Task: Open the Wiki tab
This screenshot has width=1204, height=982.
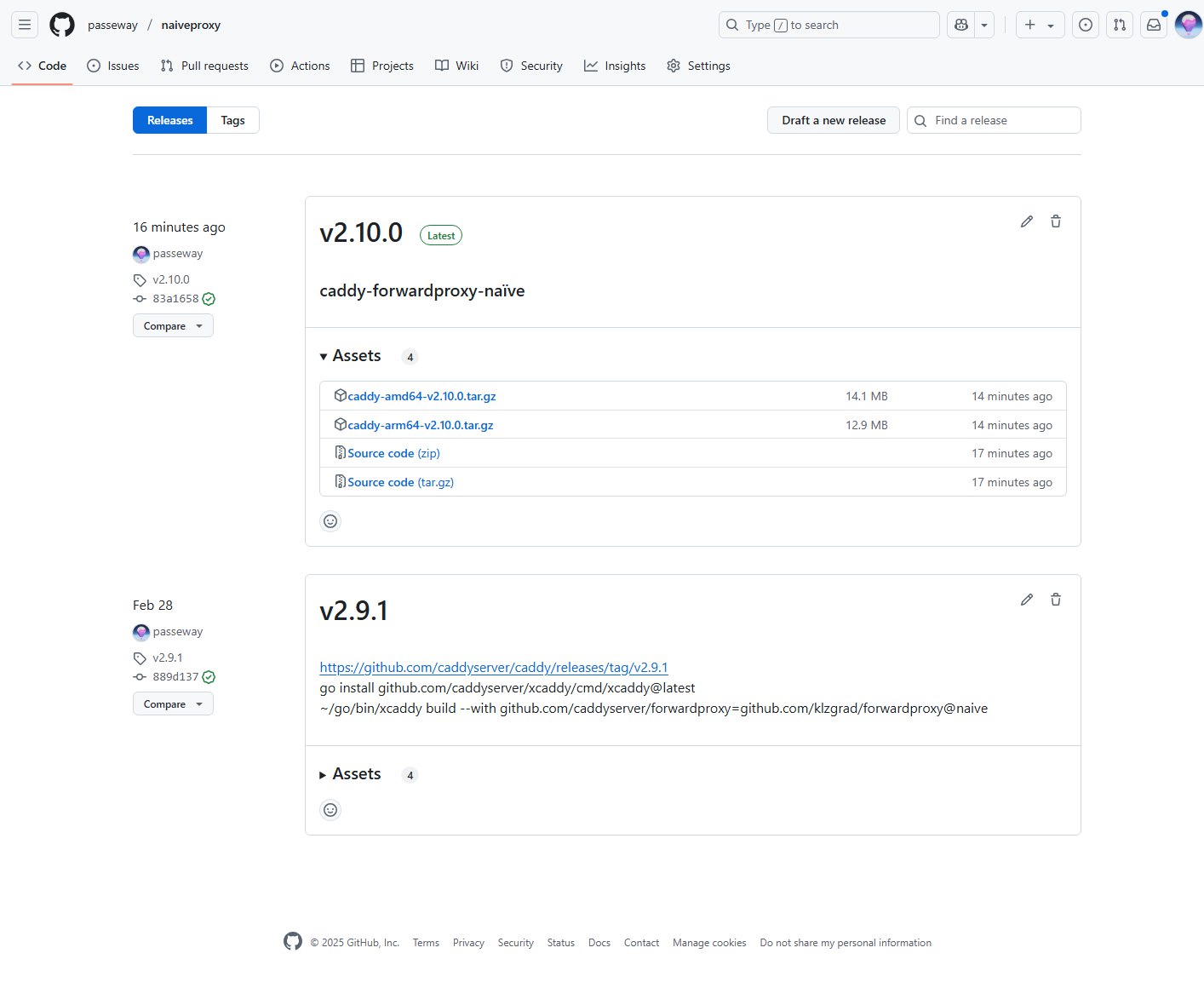Action: 457,66
